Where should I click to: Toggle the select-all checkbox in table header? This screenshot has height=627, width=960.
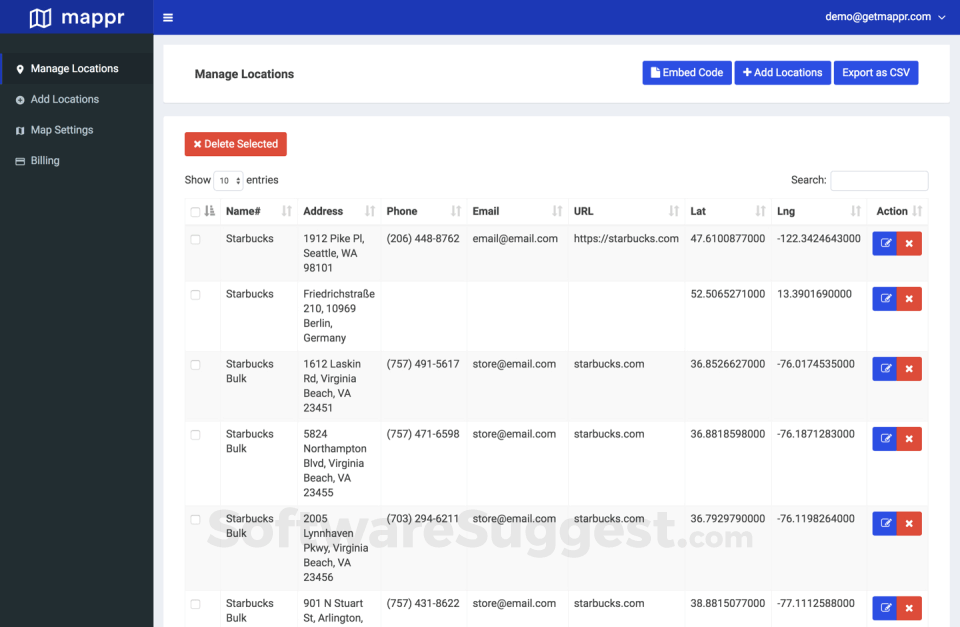pyautogui.click(x=195, y=212)
